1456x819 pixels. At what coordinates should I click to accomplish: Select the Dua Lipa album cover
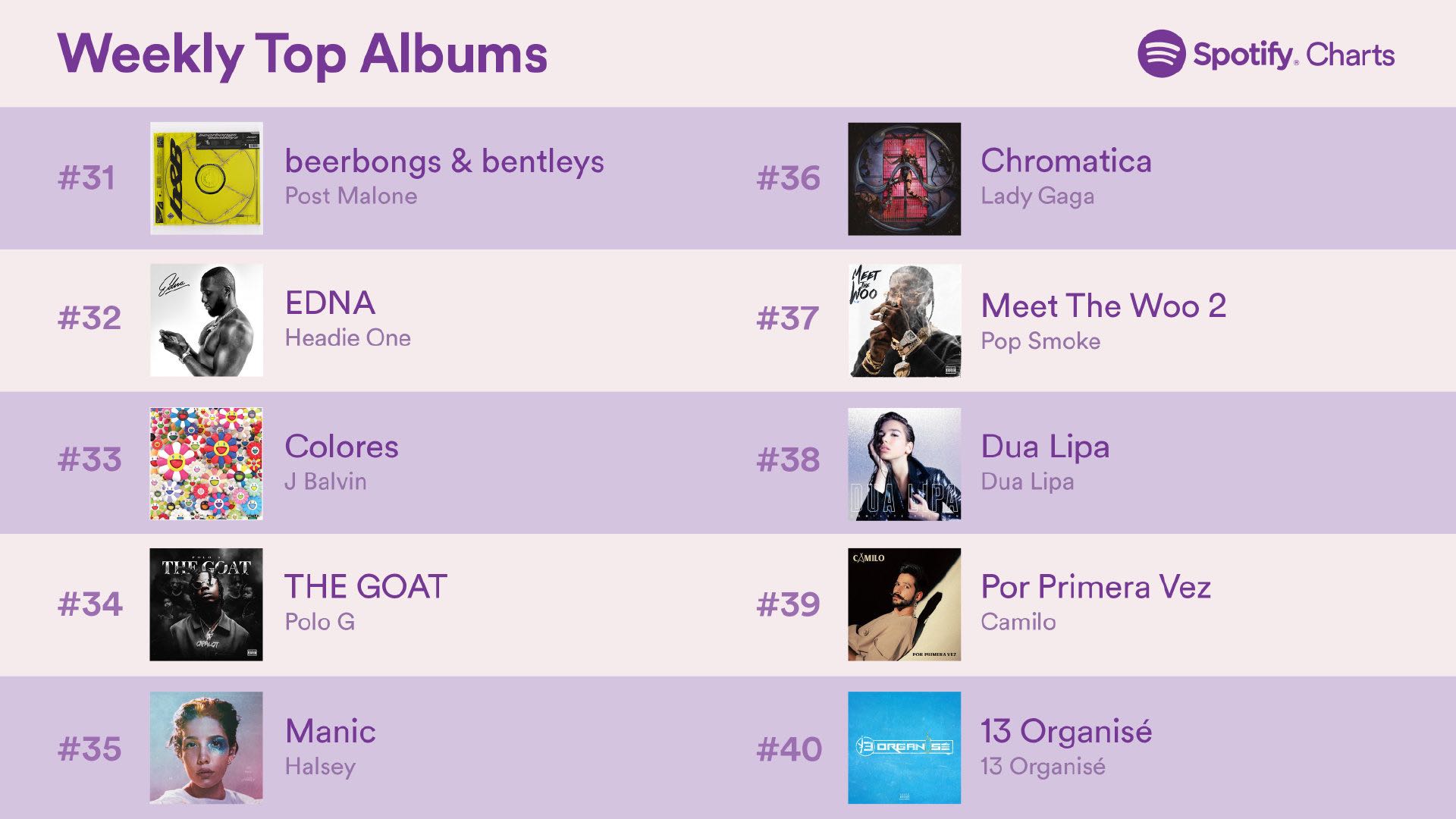click(904, 463)
